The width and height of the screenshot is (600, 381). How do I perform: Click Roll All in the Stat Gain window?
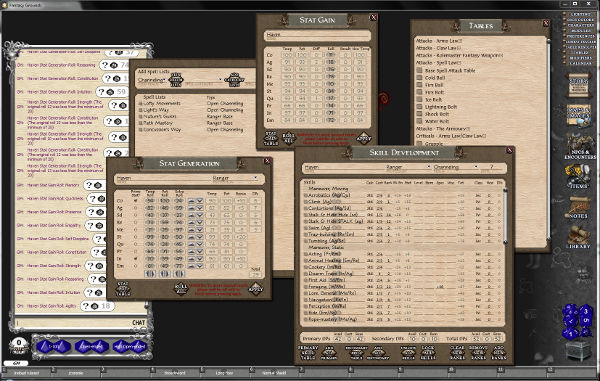289,137
